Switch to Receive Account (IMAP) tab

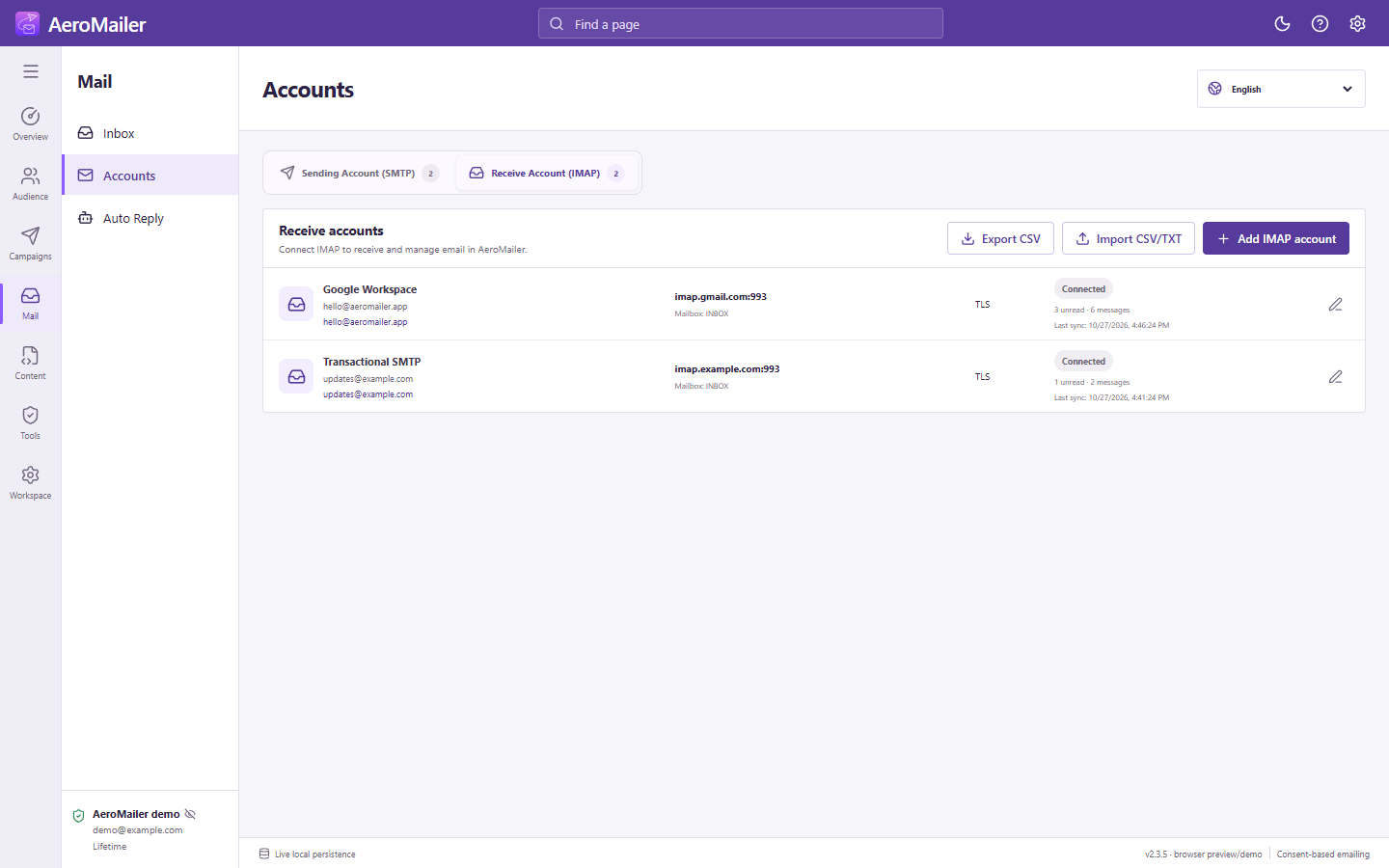[x=546, y=174]
